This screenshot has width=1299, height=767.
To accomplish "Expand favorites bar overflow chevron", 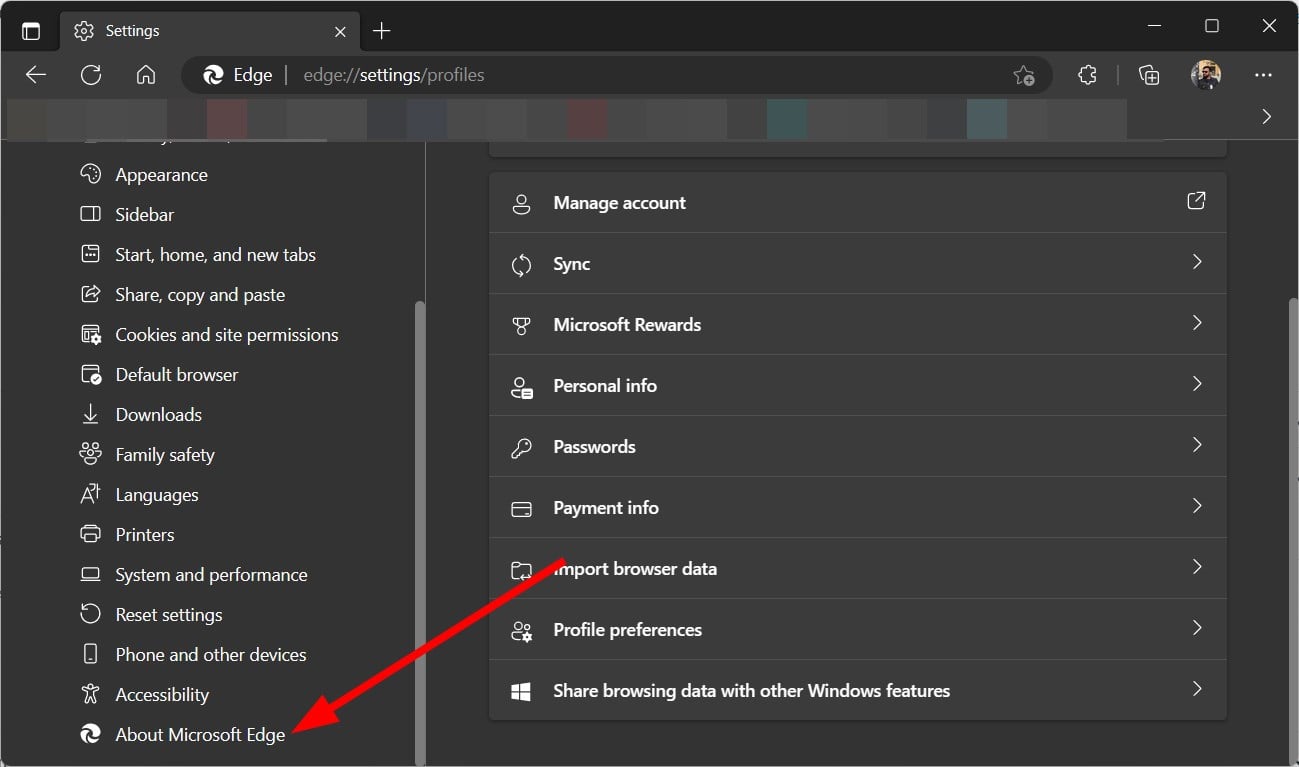I will (1267, 117).
